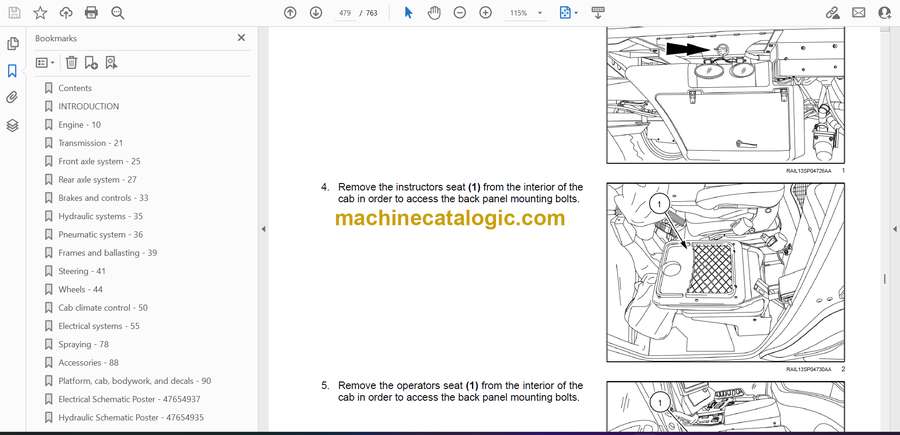Toggle the Layers panel in sidebar
900x435 pixels.
(12, 125)
